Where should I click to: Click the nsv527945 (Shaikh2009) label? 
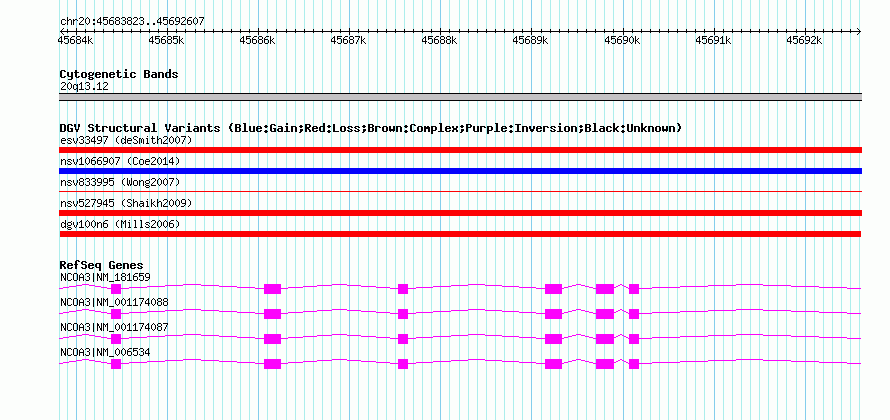point(126,203)
